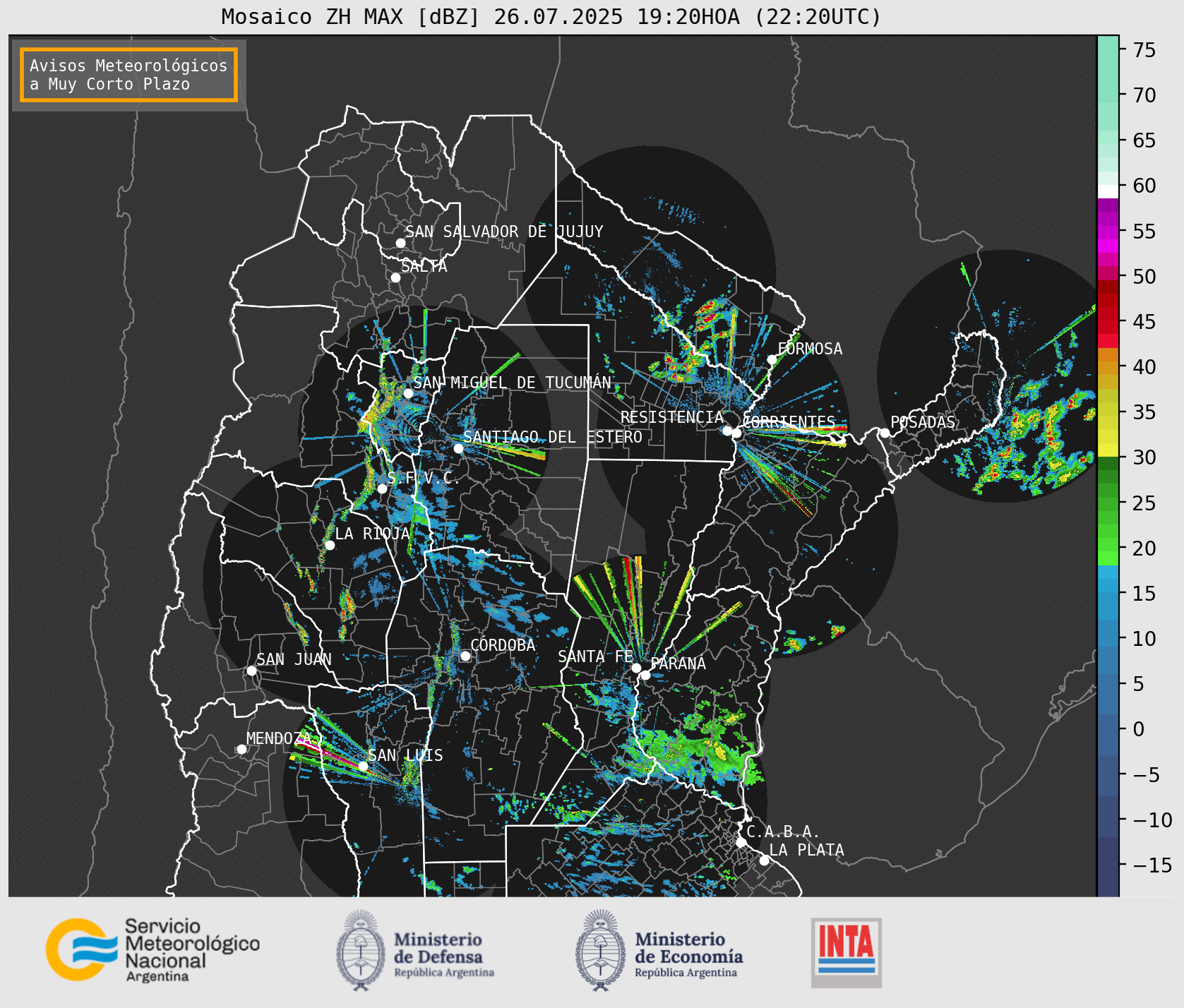Click the SAN SALVADOR DE JUJUY label
The height and width of the screenshot is (1008, 1184).
tap(504, 232)
